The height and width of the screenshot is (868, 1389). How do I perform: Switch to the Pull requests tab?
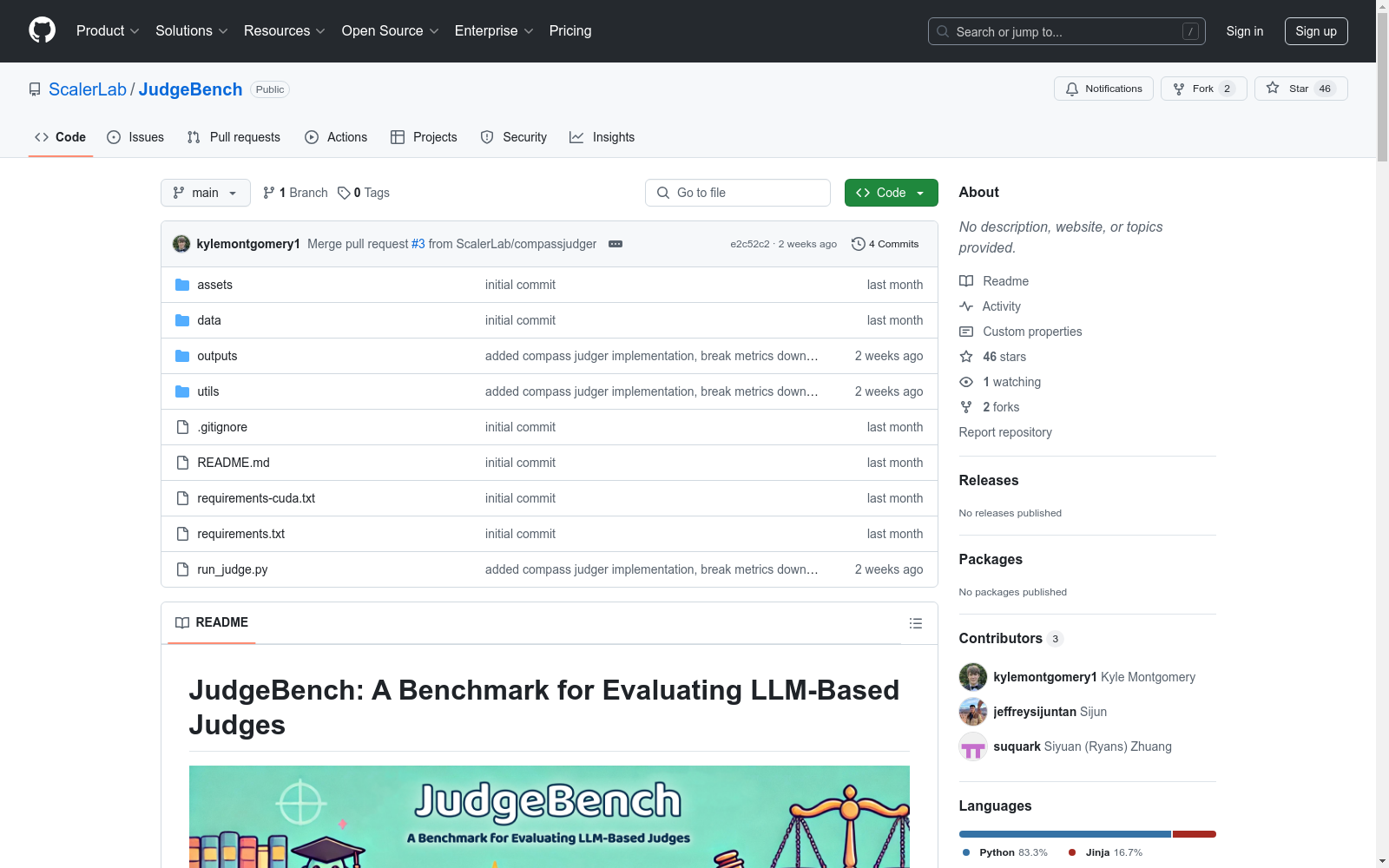(234, 137)
